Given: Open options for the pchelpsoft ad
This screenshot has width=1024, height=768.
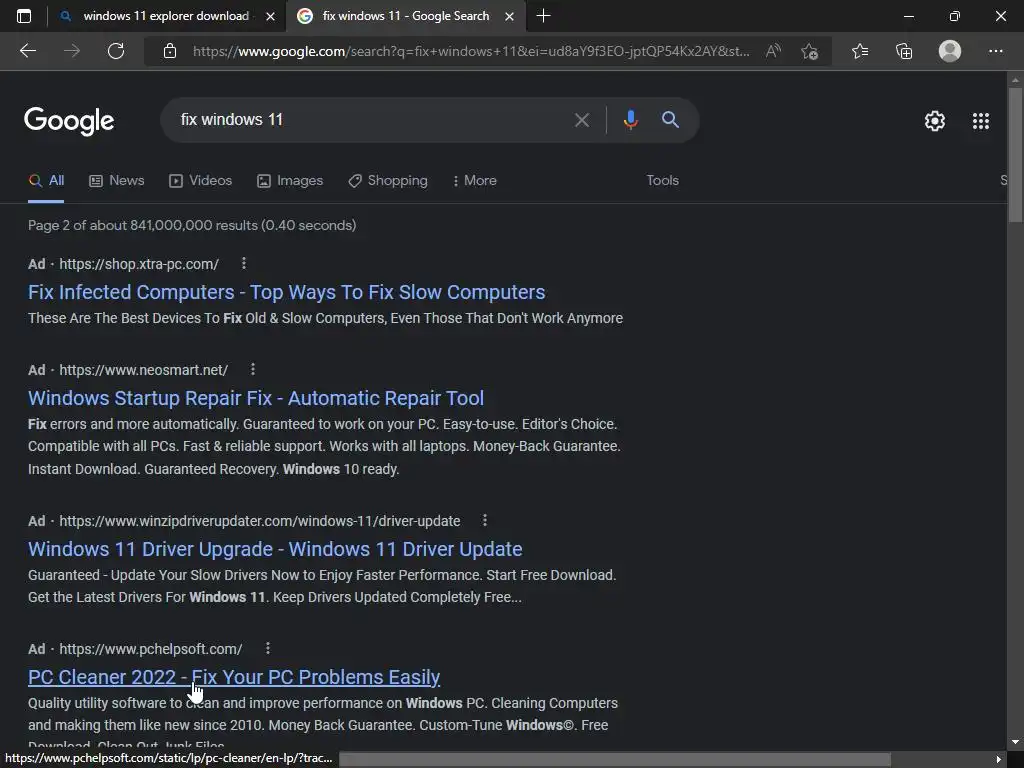Looking at the screenshot, I should pyautogui.click(x=267, y=648).
